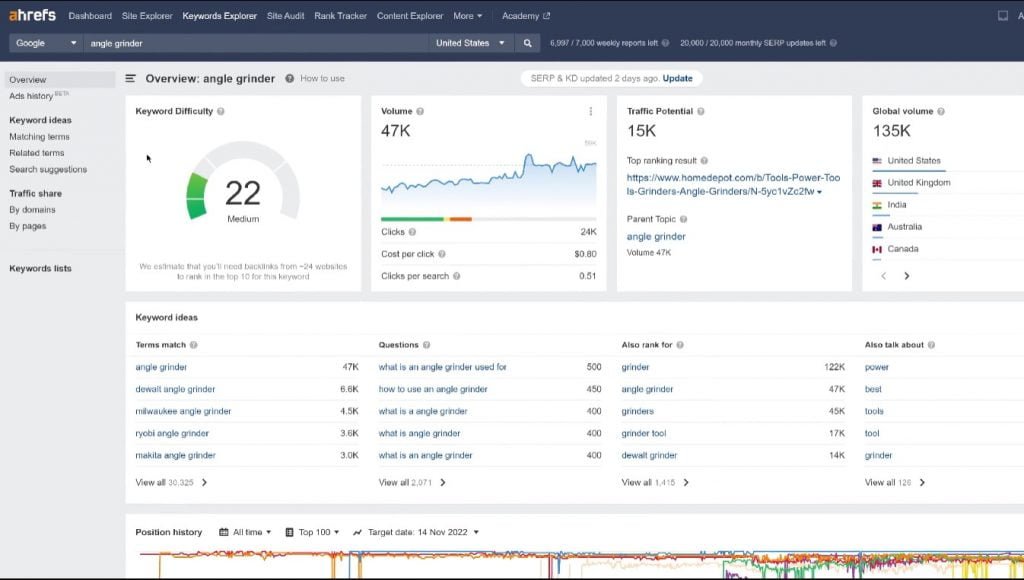Screen dimensions: 1024x580
Task: Click help icon beside Clicks
Action: (x=412, y=232)
